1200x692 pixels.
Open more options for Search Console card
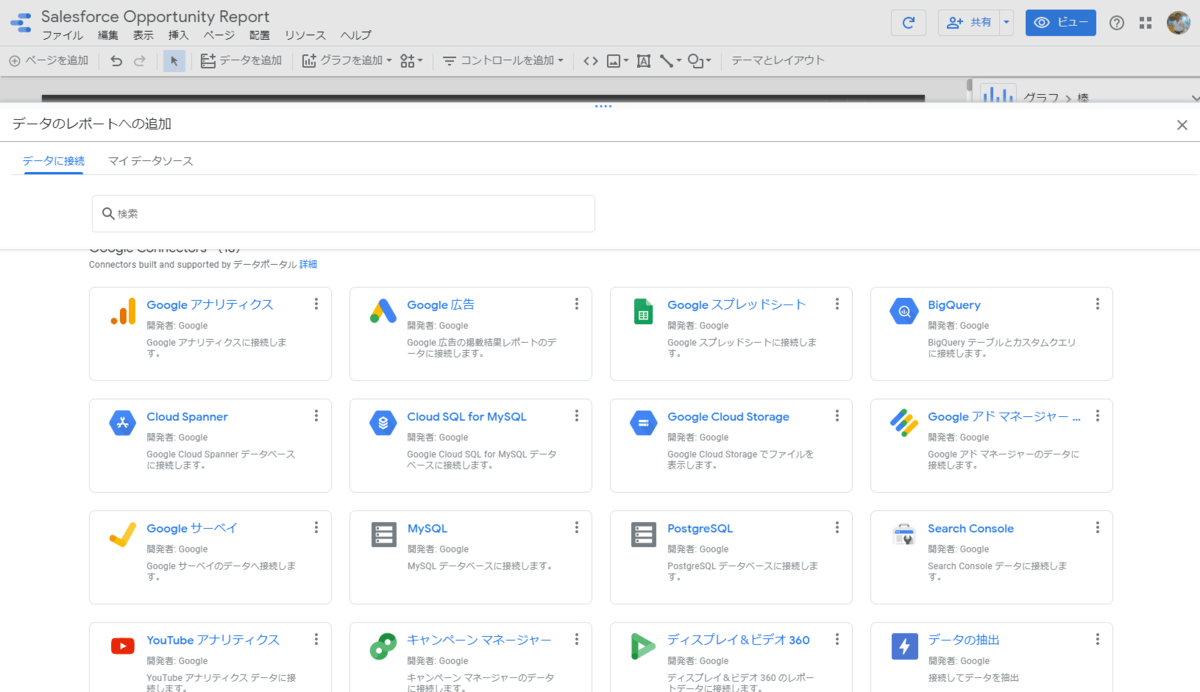coord(1097,528)
